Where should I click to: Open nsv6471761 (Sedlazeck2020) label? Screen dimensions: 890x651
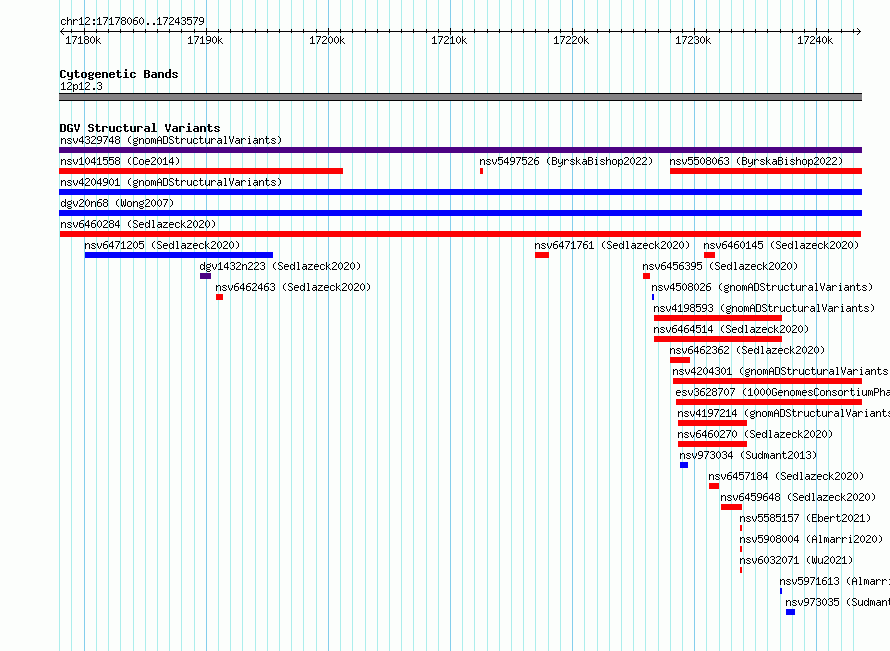click(x=612, y=245)
